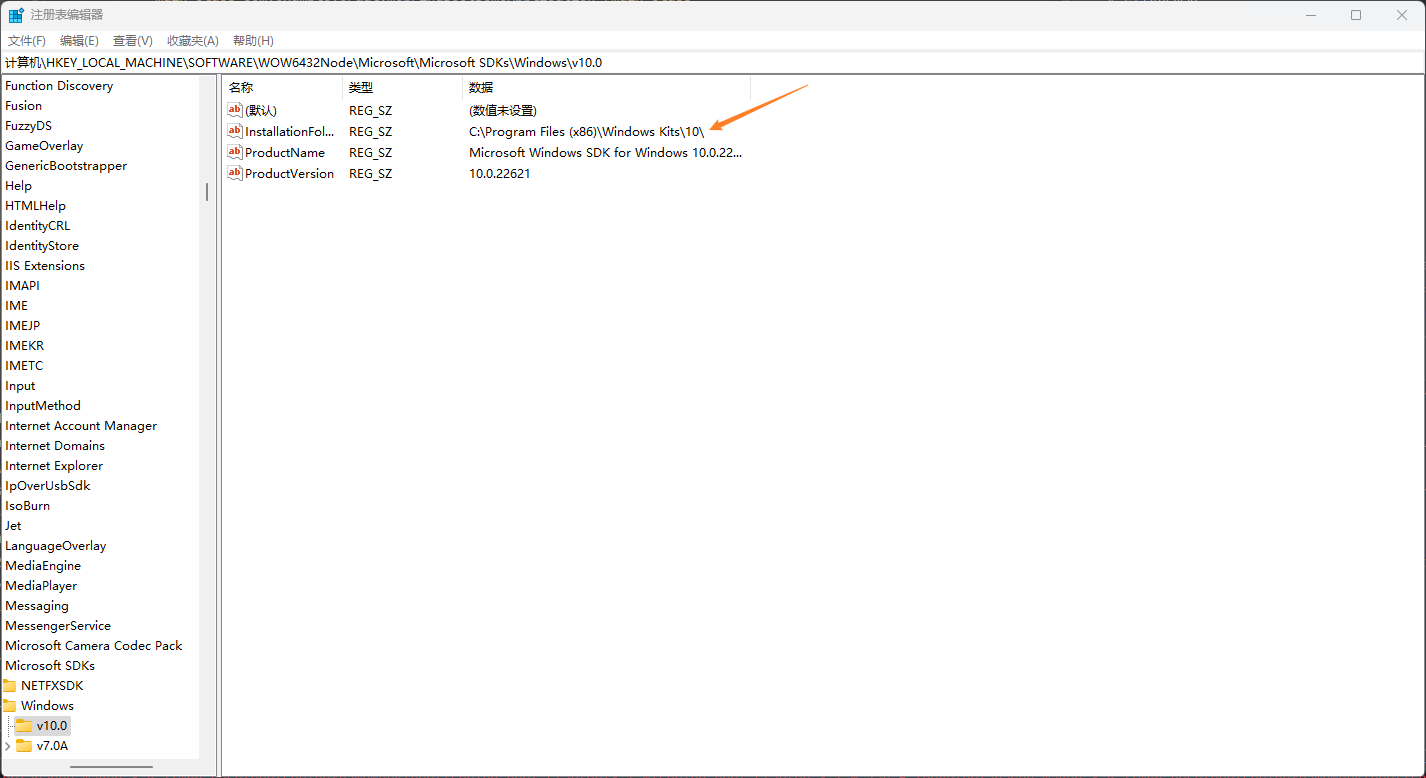Select the Internet Account Manager key
The height and width of the screenshot is (778, 1426).
tap(81, 426)
